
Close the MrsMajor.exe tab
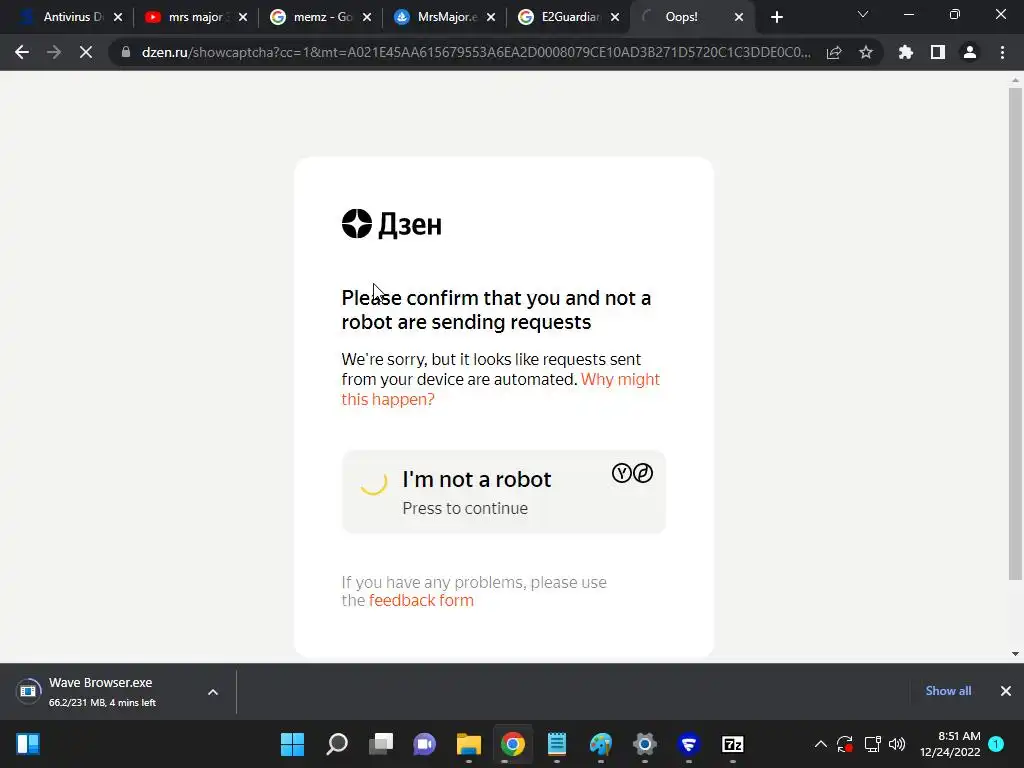(491, 18)
